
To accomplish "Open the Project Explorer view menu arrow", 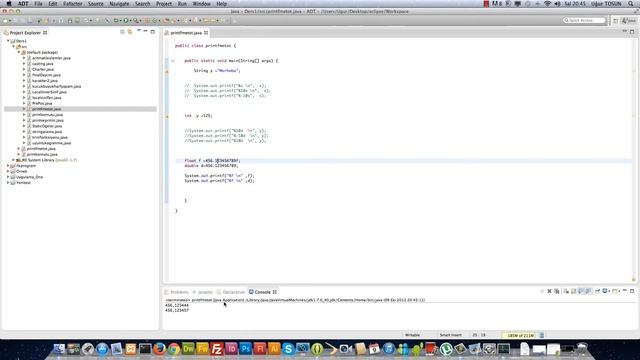I will [x=139, y=31].
